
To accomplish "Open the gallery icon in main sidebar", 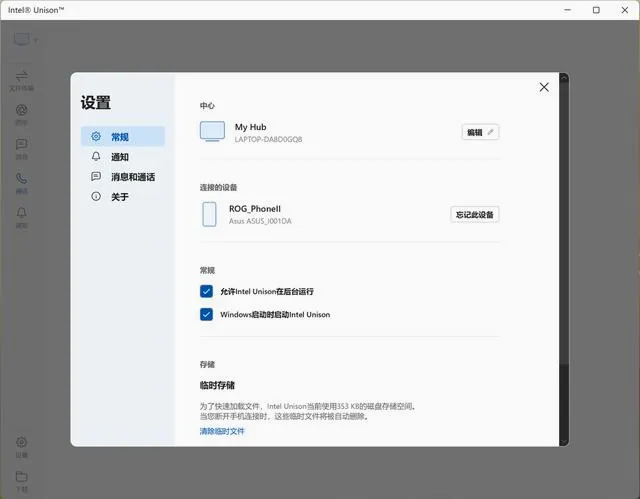I will (x=22, y=115).
